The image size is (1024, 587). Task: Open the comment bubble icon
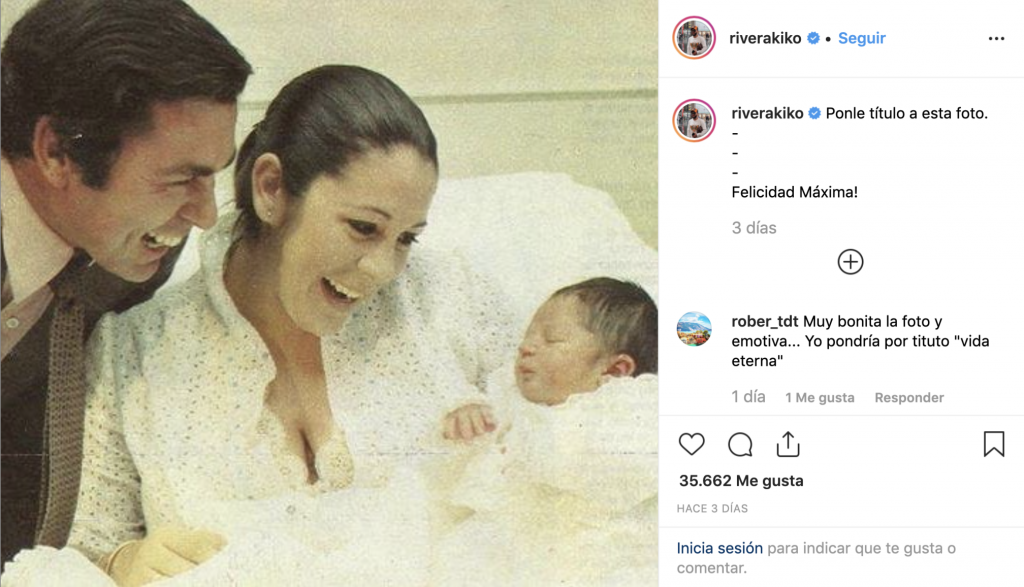tap(740, 444)
